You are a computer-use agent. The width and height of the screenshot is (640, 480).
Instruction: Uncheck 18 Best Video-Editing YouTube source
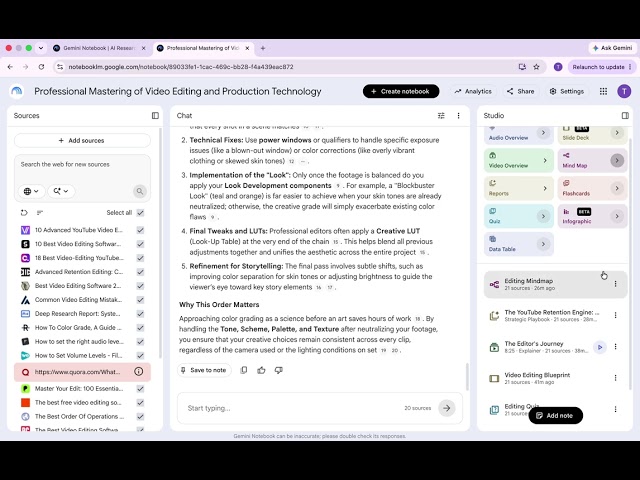click(140, 258)
